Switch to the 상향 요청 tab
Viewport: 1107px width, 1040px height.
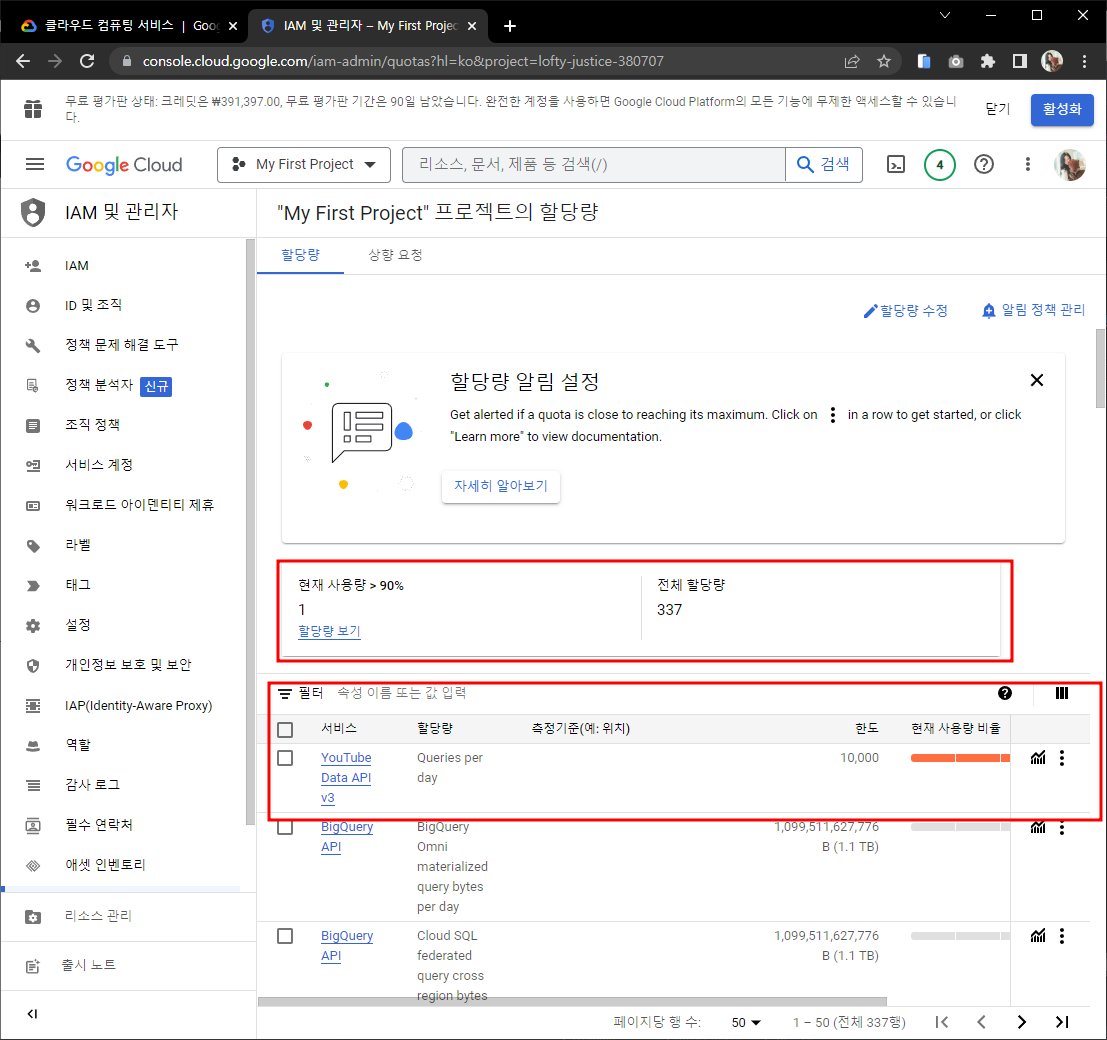point(395,255)
